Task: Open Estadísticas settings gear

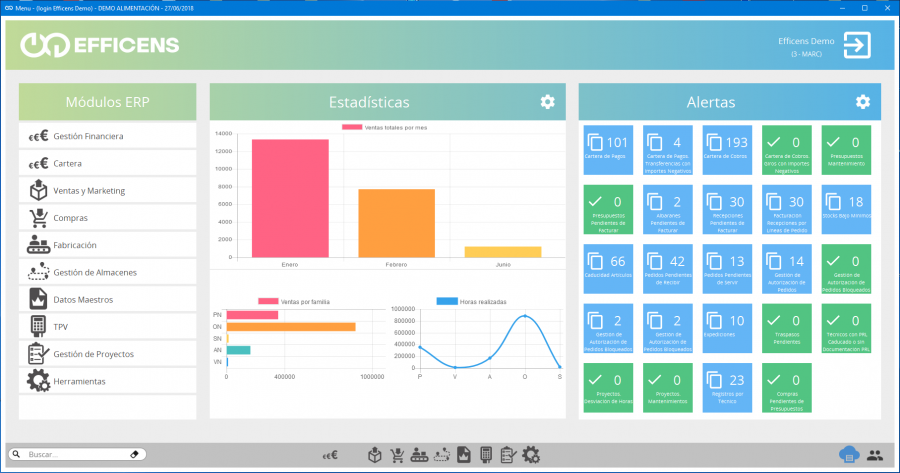Action: pyautogui.click(x=547, y=102)
